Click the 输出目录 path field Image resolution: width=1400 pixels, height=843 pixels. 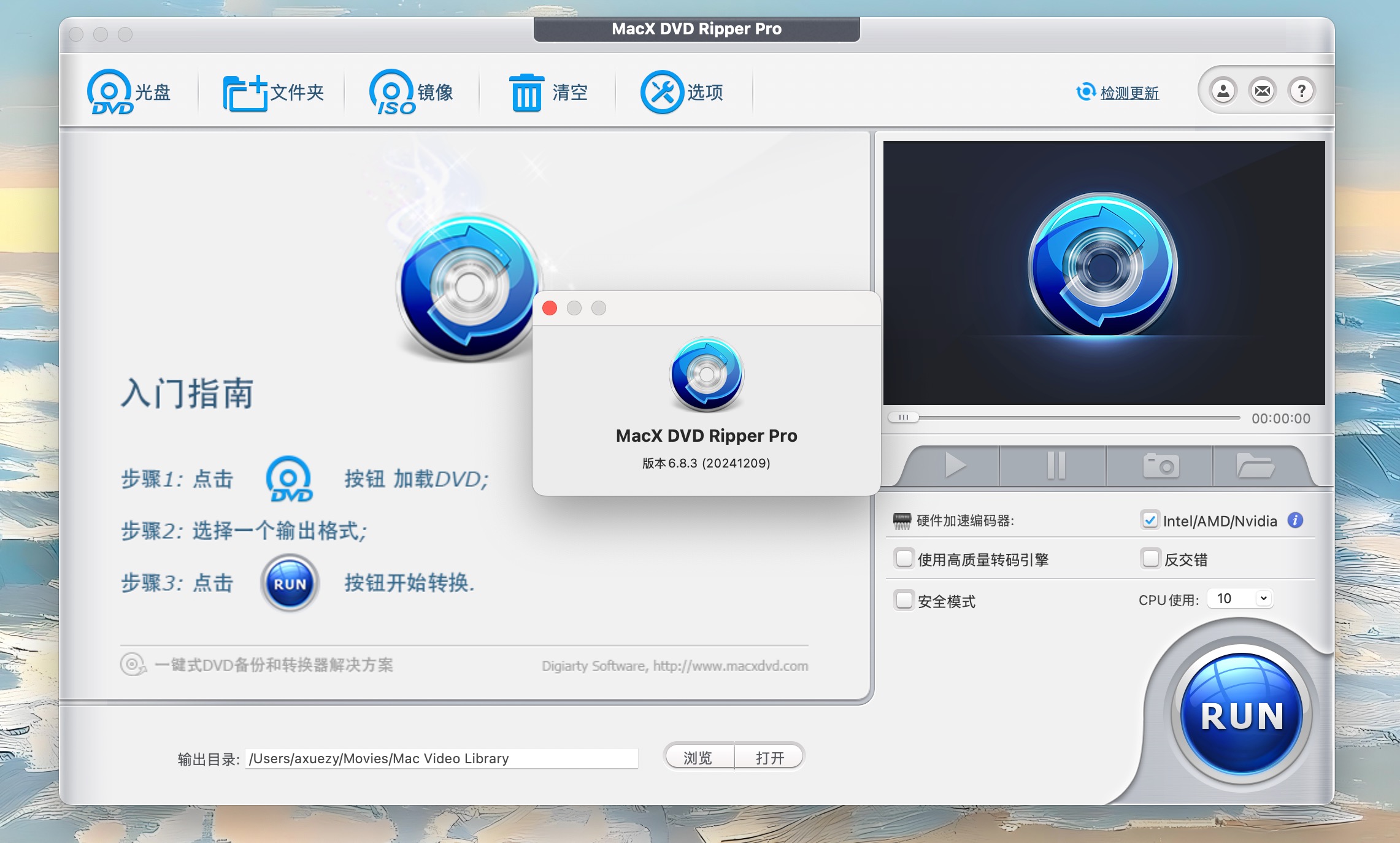(441, 758)
